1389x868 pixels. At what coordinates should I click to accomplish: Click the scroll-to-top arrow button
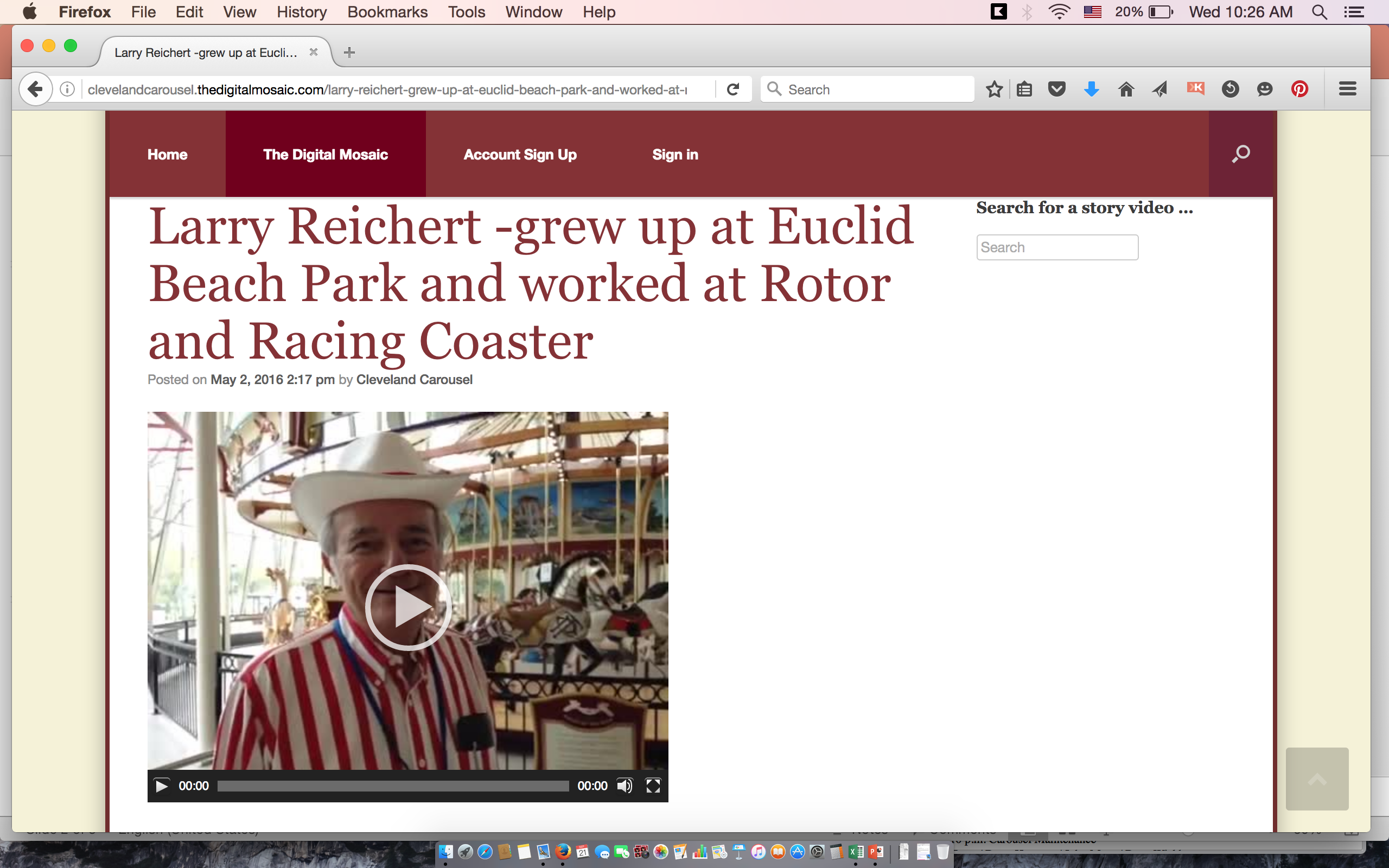coord(1317,778)
